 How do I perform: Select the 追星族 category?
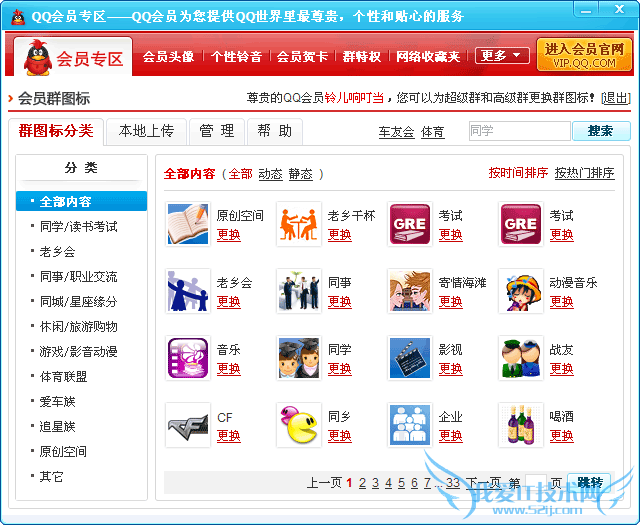point(57,427)
